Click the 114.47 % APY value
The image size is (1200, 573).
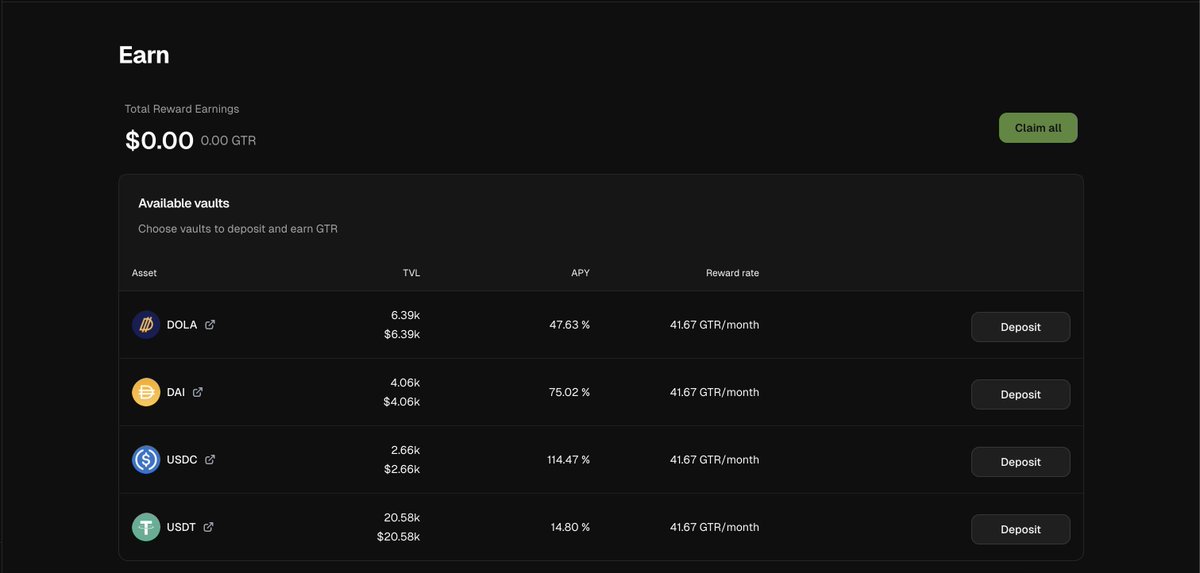tap(566, 460)
